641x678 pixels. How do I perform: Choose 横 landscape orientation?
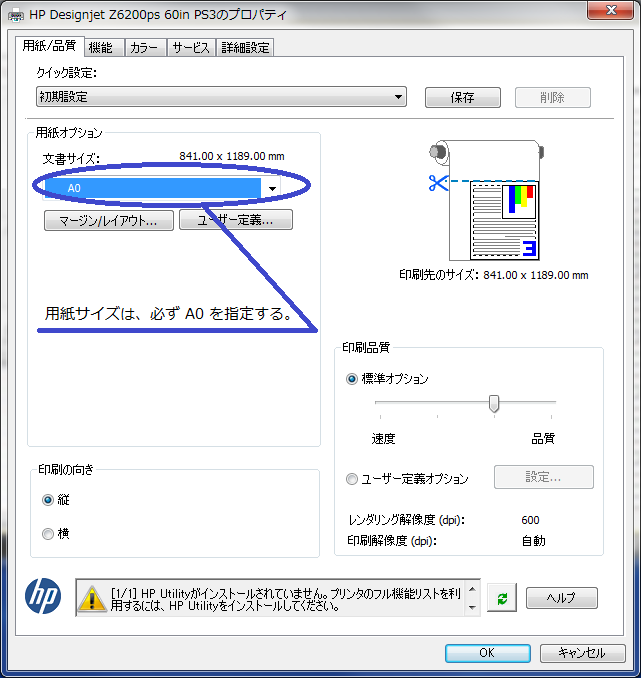tap(48, 534)
